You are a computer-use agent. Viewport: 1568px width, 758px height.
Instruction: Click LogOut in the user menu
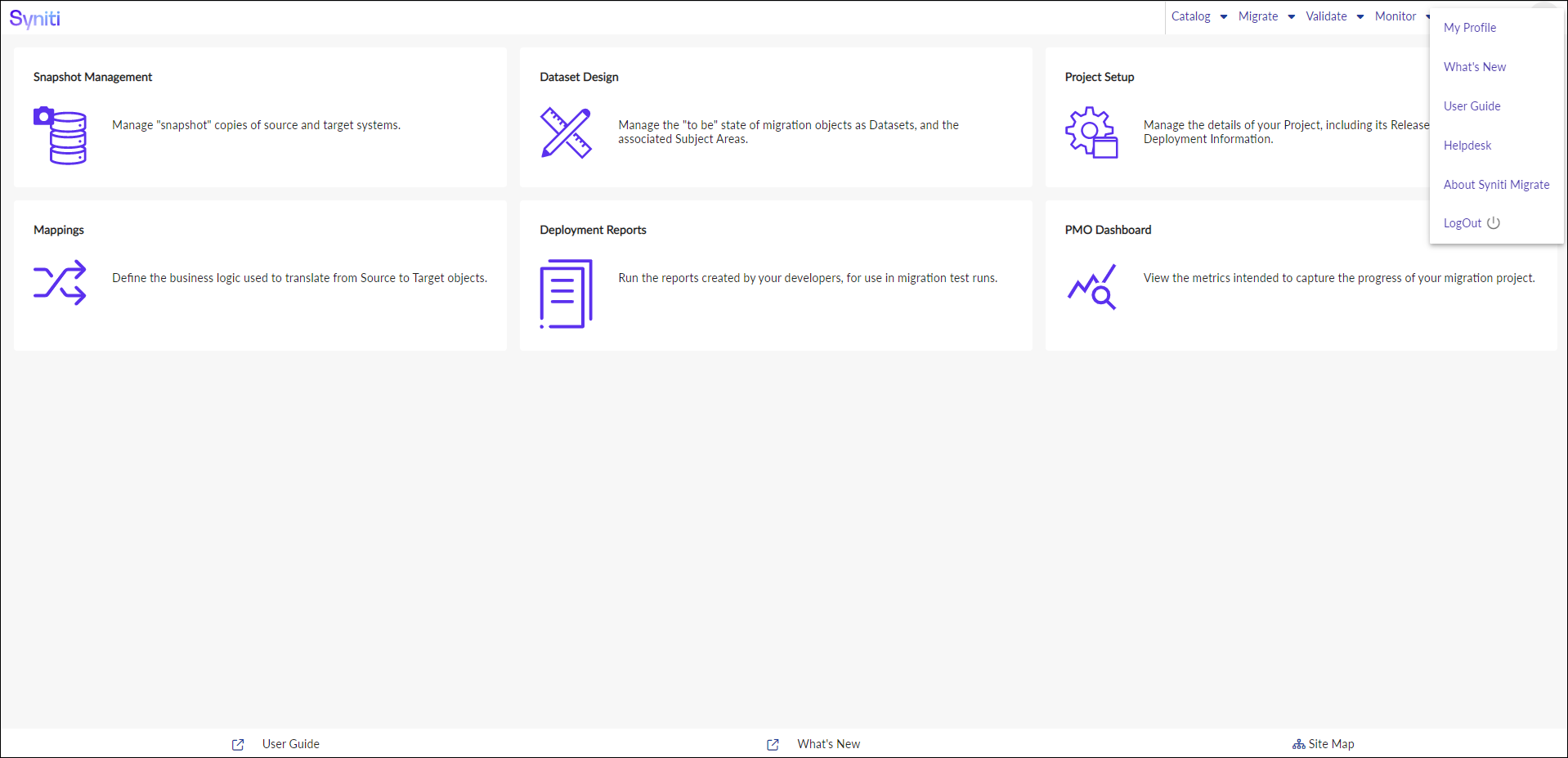click(1463, 223)
